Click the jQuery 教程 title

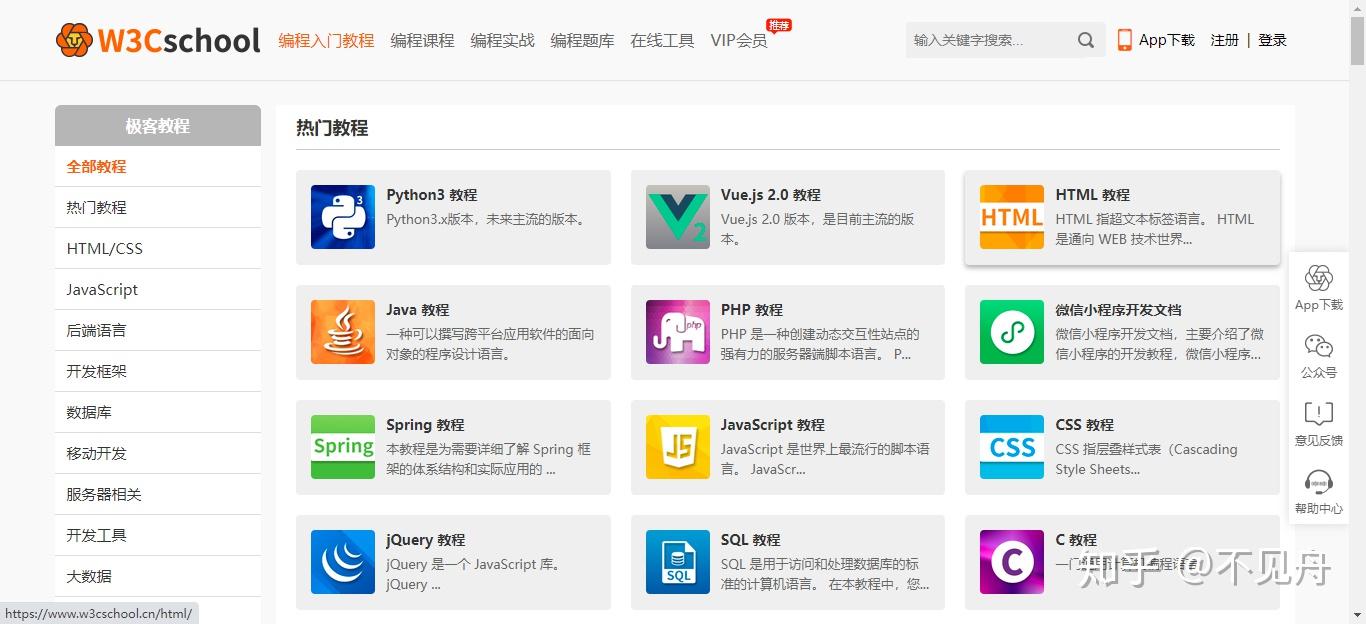(426, 540)
